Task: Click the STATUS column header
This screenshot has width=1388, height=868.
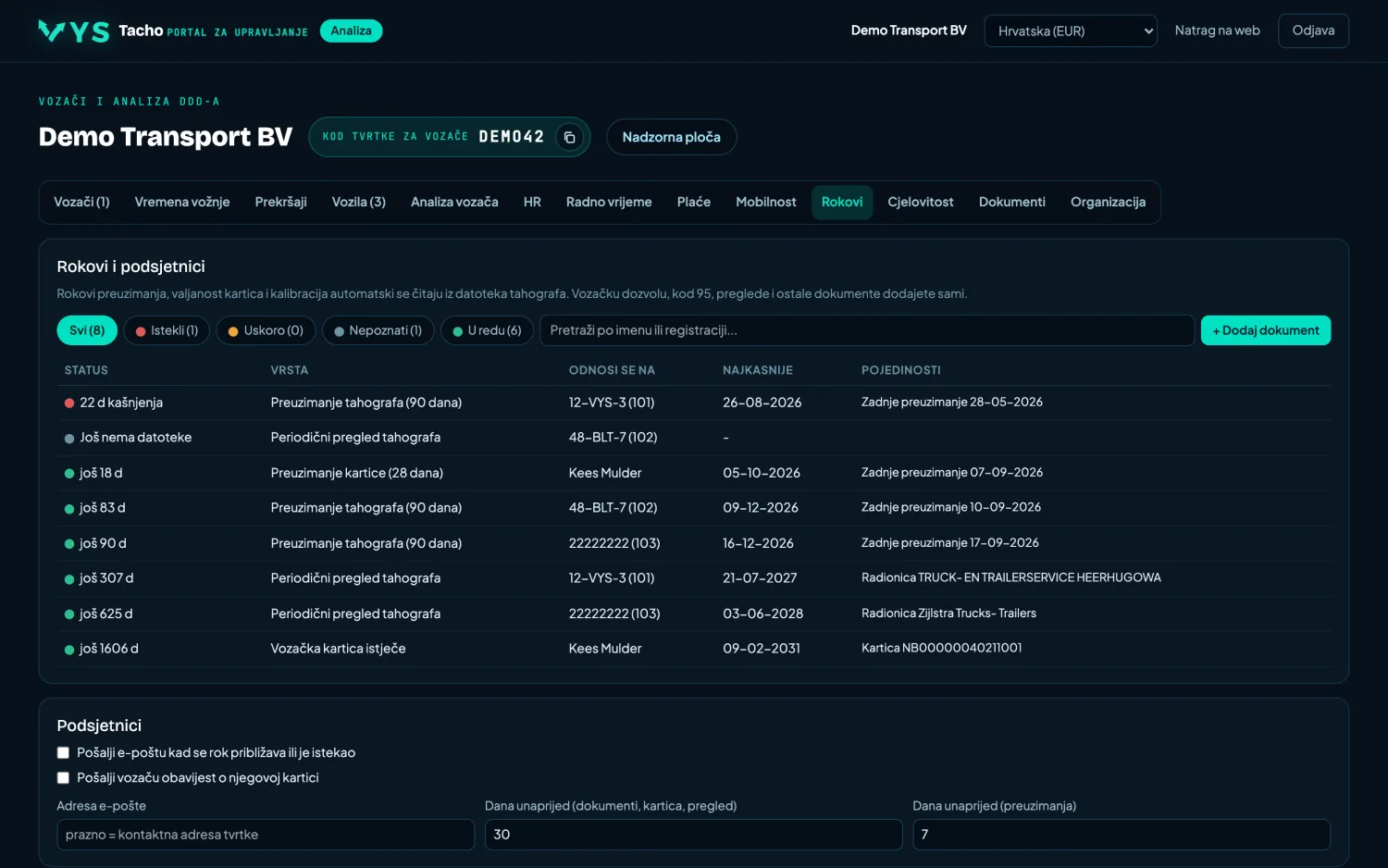Action: pos(86,370)
